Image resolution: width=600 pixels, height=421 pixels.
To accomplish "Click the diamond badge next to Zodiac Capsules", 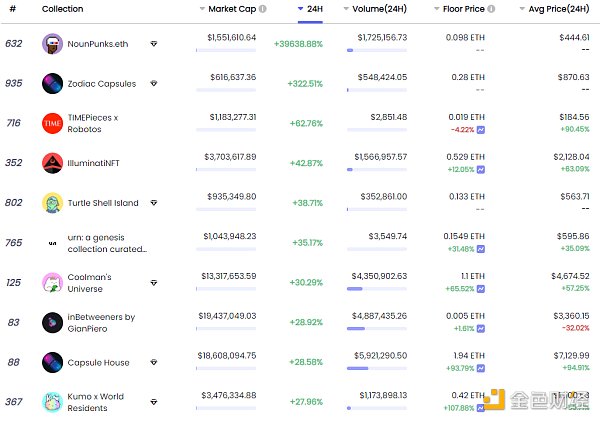I will [x=153, y=84].
